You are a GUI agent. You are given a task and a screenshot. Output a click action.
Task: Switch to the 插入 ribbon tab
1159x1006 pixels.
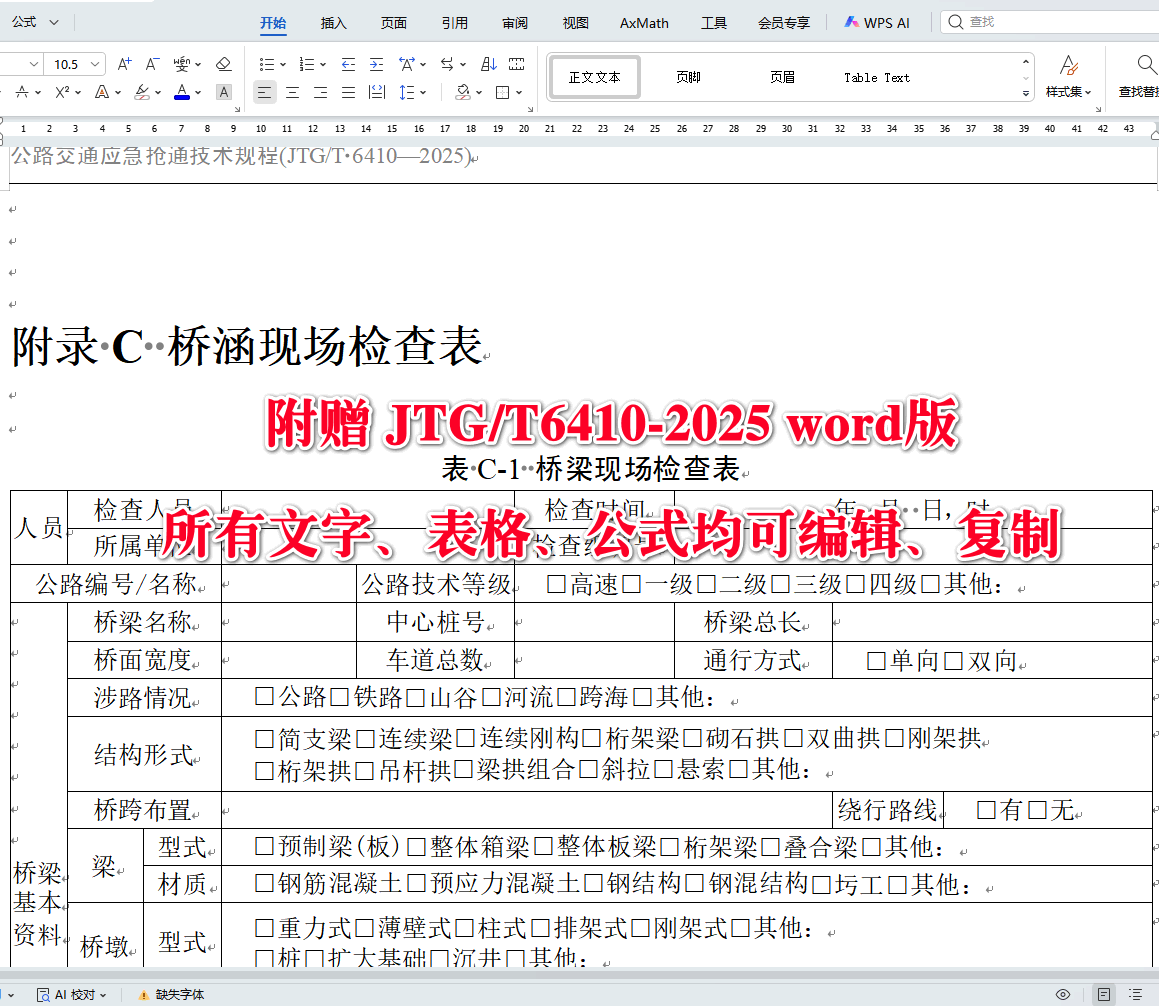[333, 22]
